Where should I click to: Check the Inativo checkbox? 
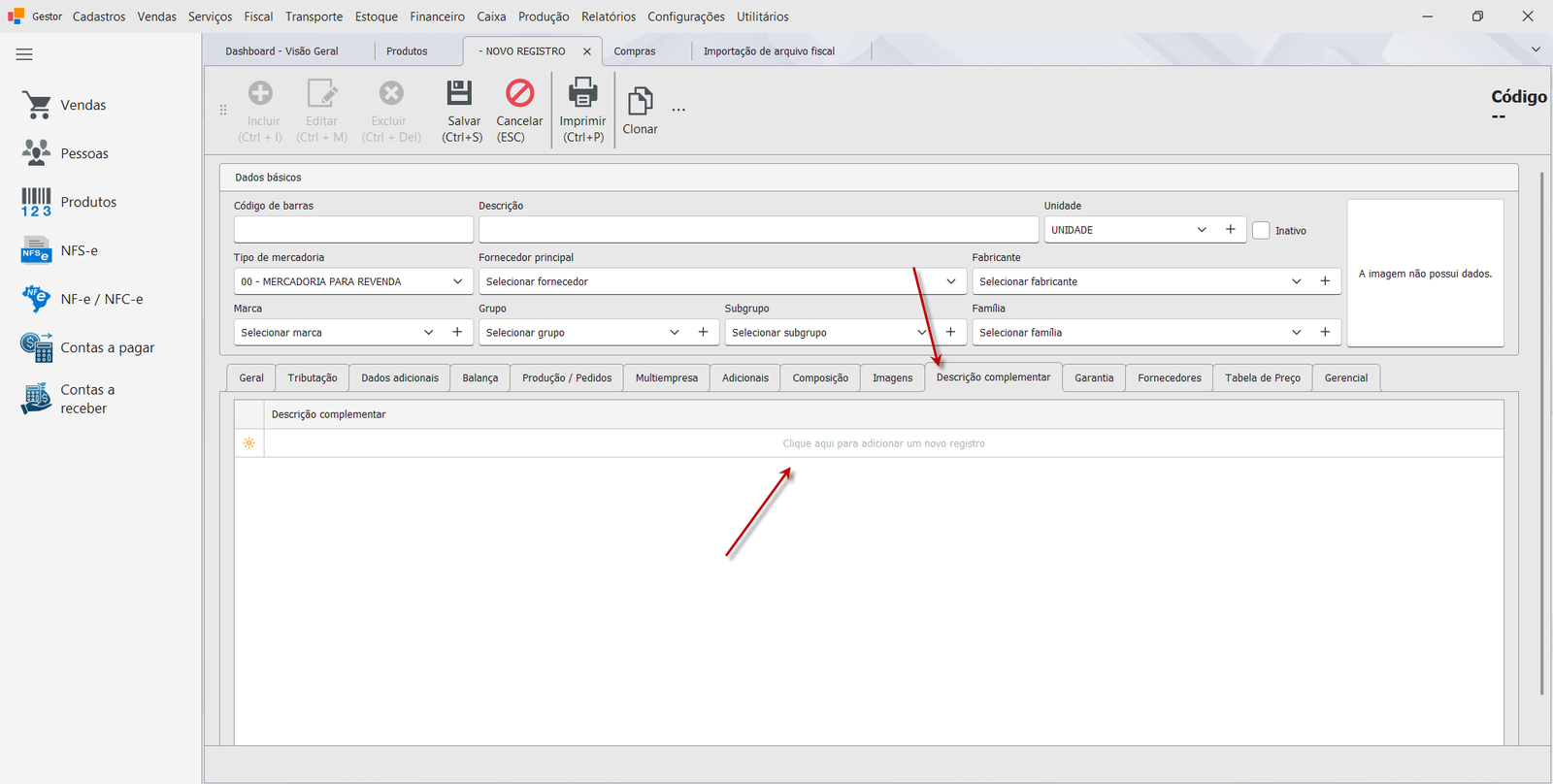click(x=1261, y=231)
